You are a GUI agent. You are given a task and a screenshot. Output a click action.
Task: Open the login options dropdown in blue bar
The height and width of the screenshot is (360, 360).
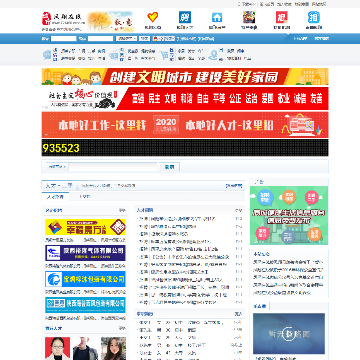[x=126, y=39]
